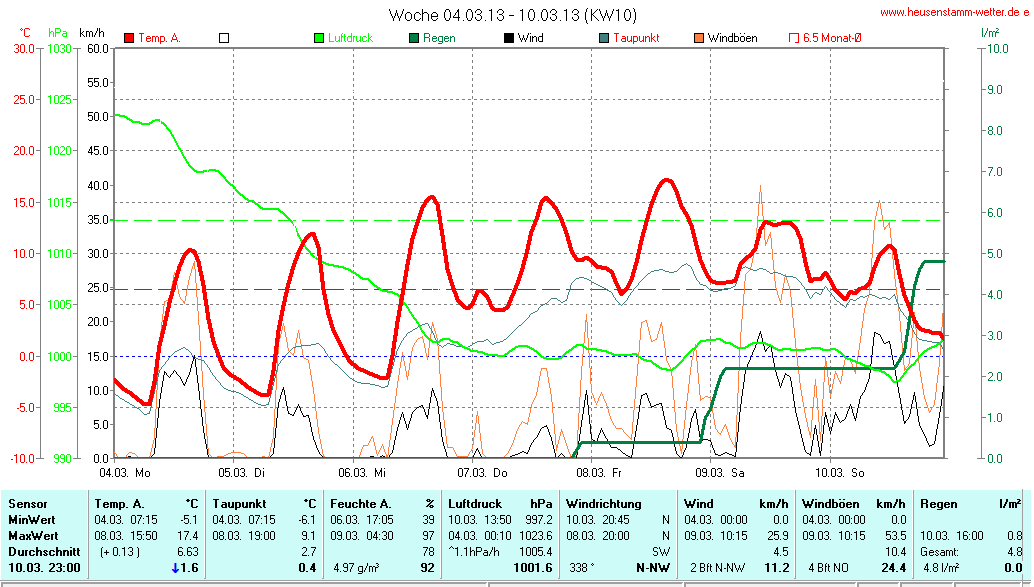Click the chart title Woche 04.03.13 - 10.03.13
The height and width of the screenshot is (587, 1034).
click(512, 15)
